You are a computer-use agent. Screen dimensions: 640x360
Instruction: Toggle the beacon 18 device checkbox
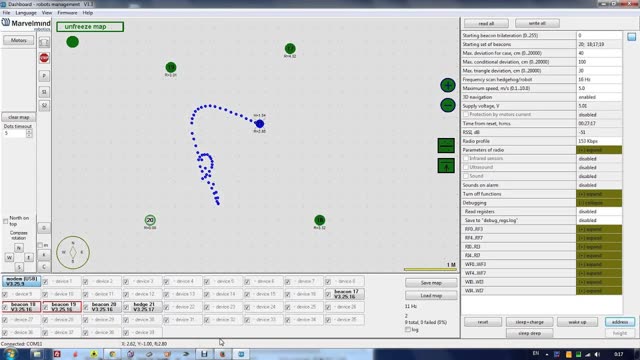pos(5,307)
